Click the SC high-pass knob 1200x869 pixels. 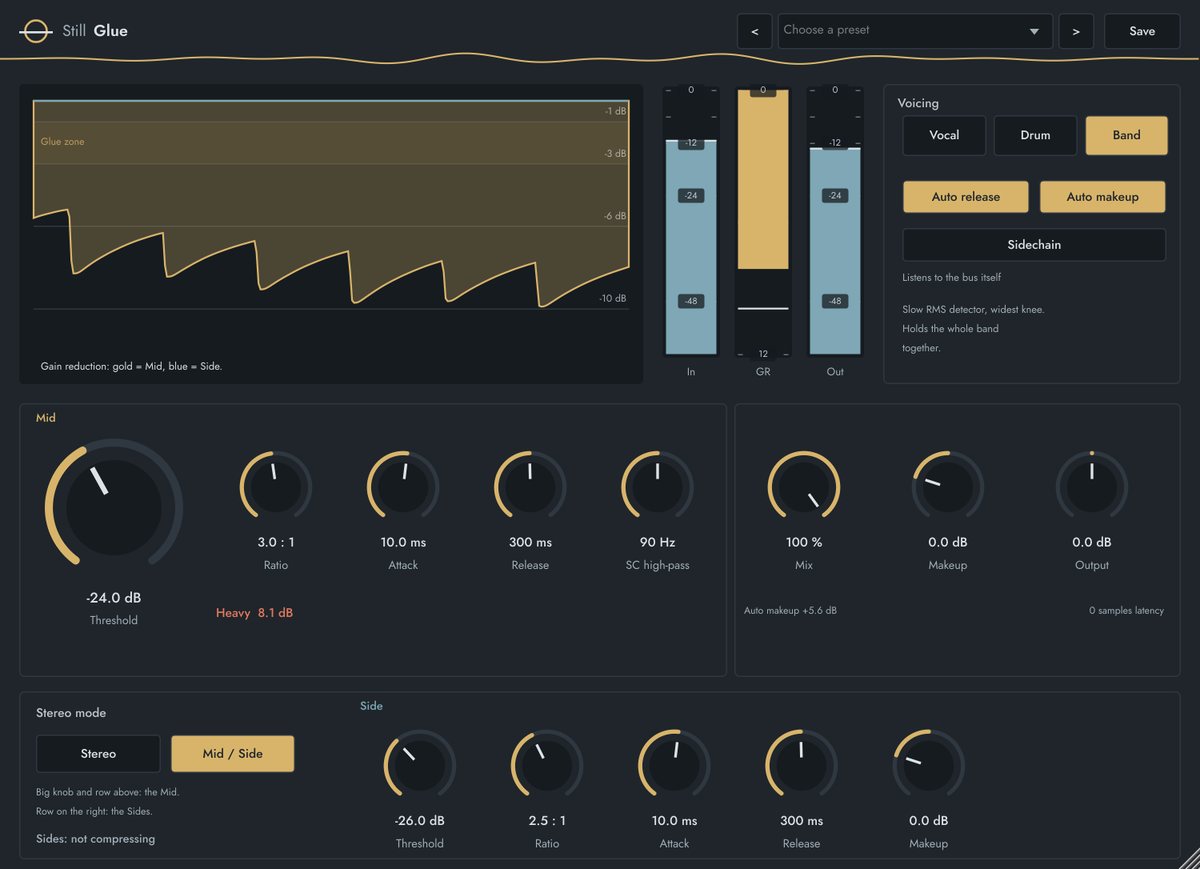coord(657,487)
